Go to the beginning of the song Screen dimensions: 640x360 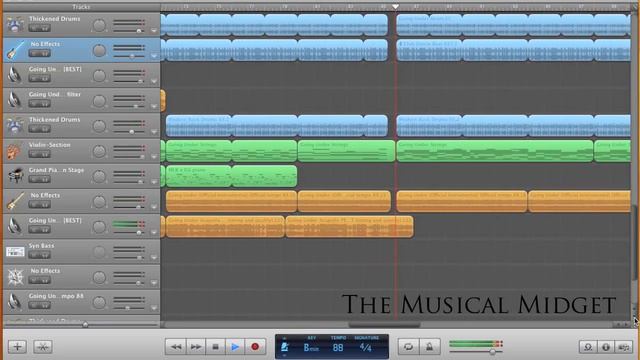[x=215, y=347]
